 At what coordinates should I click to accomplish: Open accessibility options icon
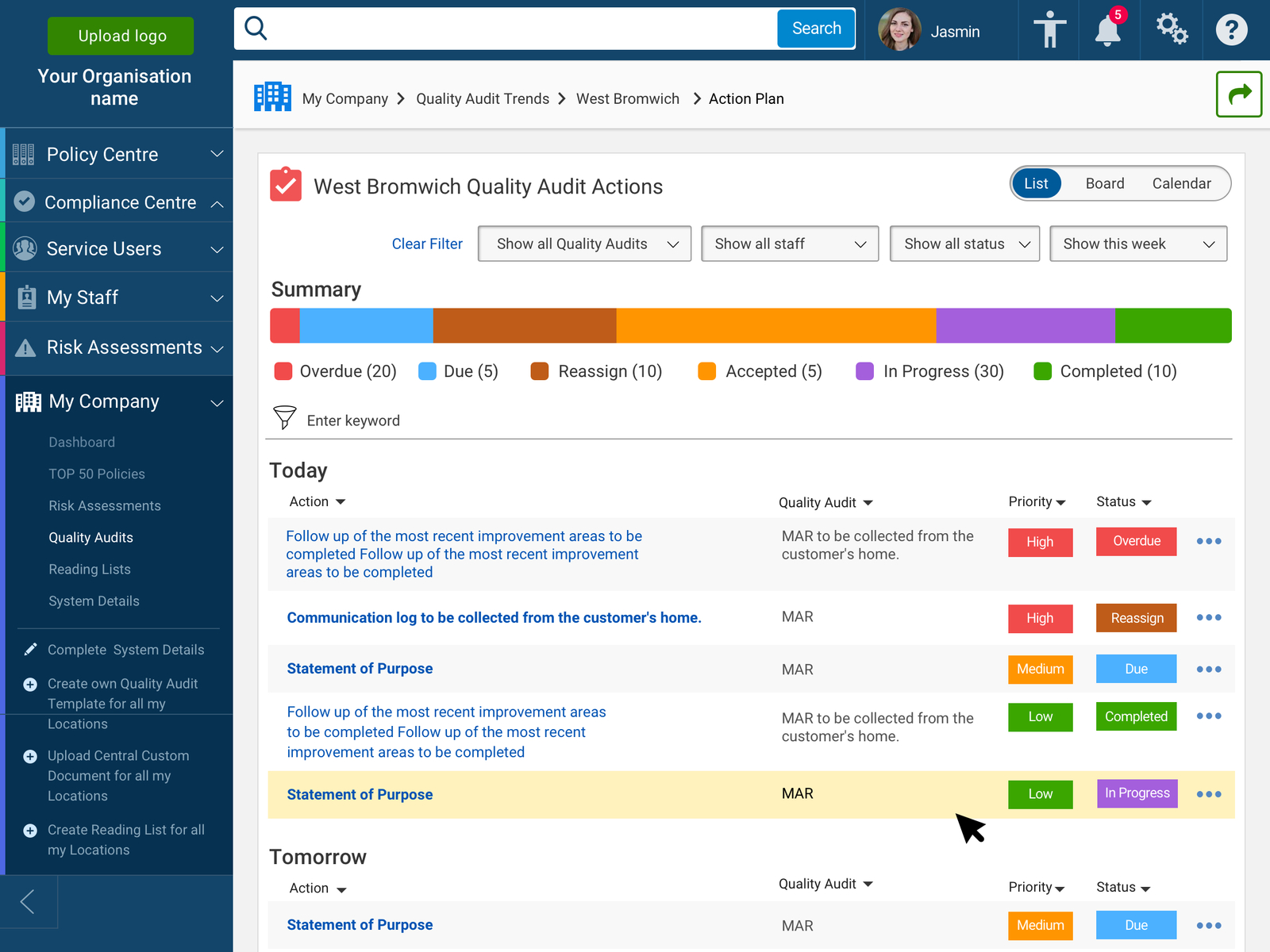point(1049,30)
